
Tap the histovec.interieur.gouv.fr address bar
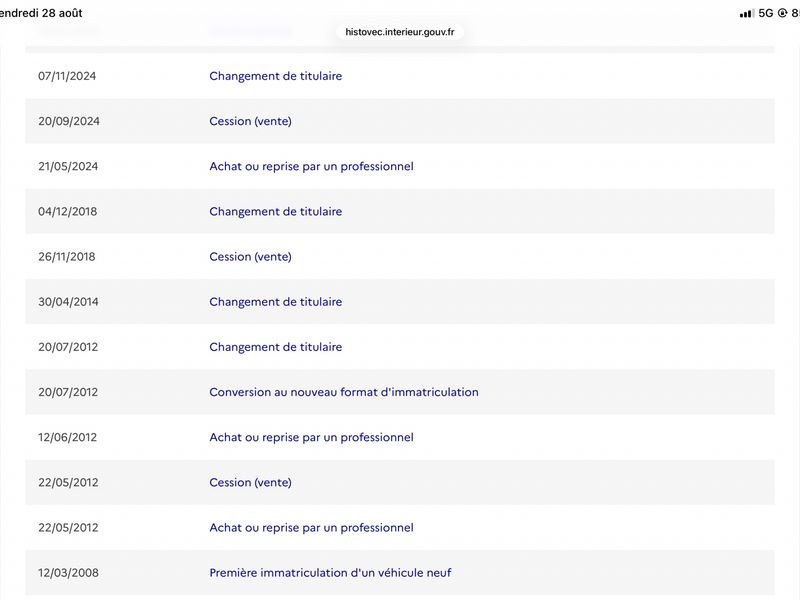point(399,32)
